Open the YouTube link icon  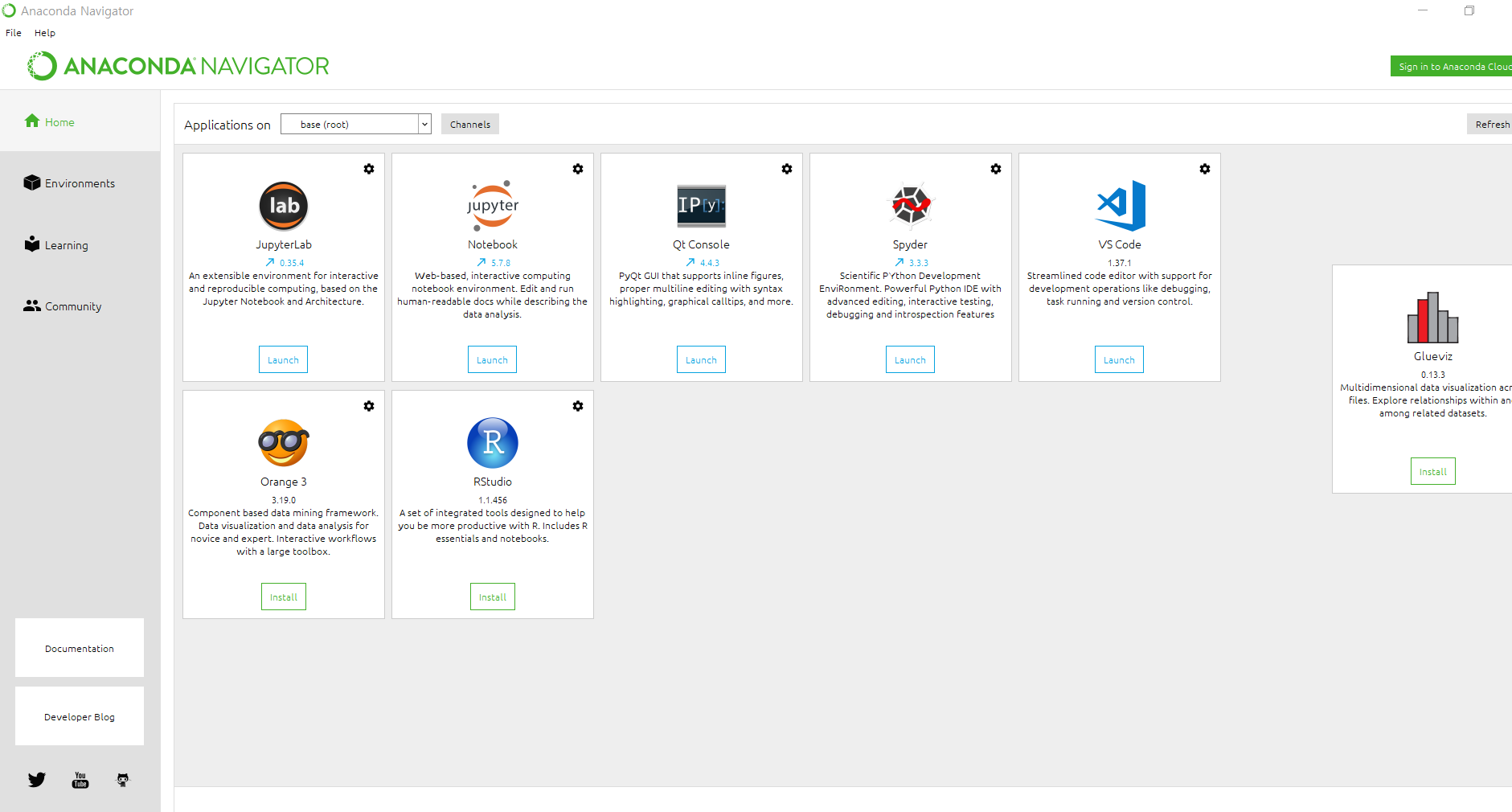tap(80, 780)
